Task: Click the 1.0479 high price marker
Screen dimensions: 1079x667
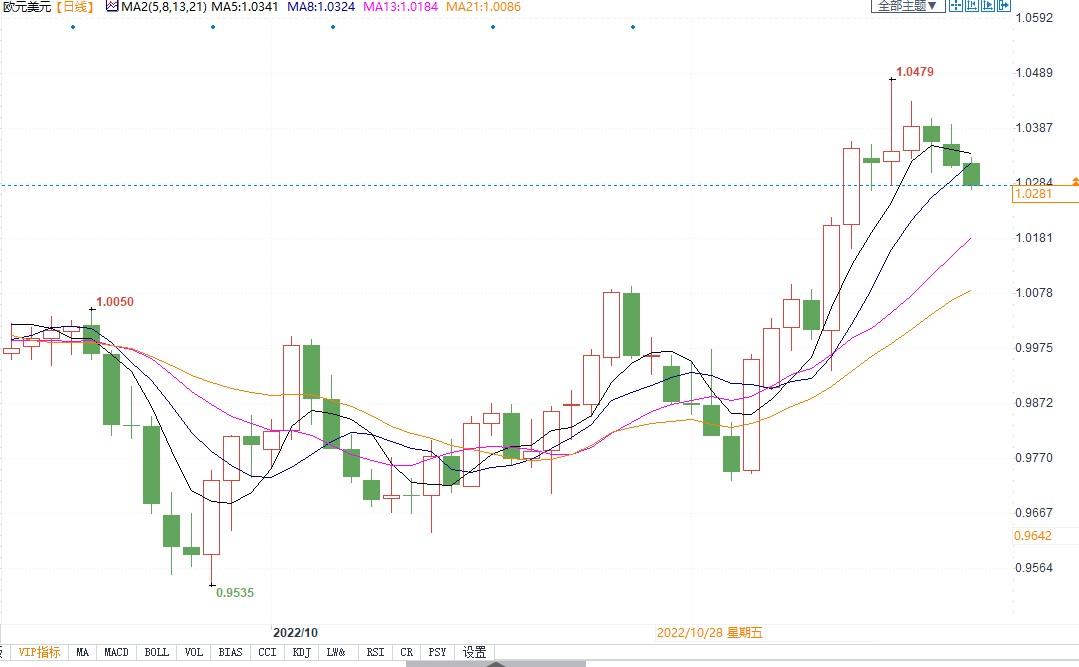Action: pos(914,72)
